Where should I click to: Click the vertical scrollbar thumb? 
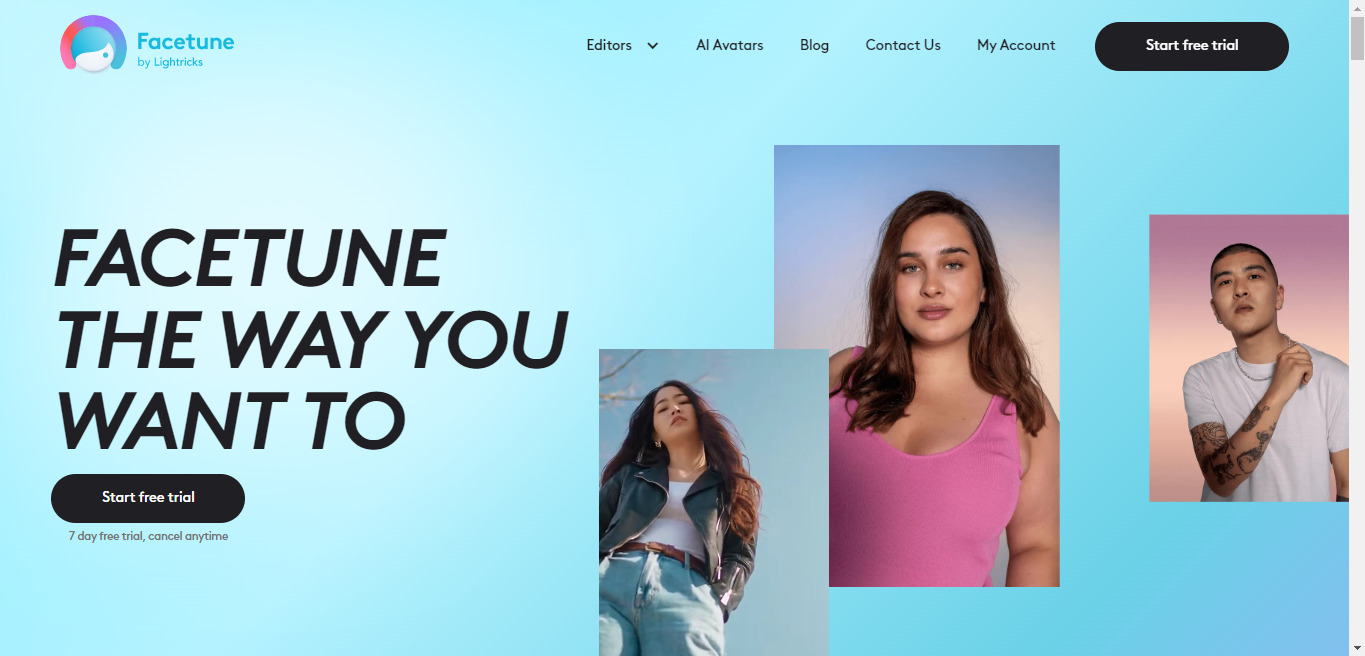tap(1357, 40)
